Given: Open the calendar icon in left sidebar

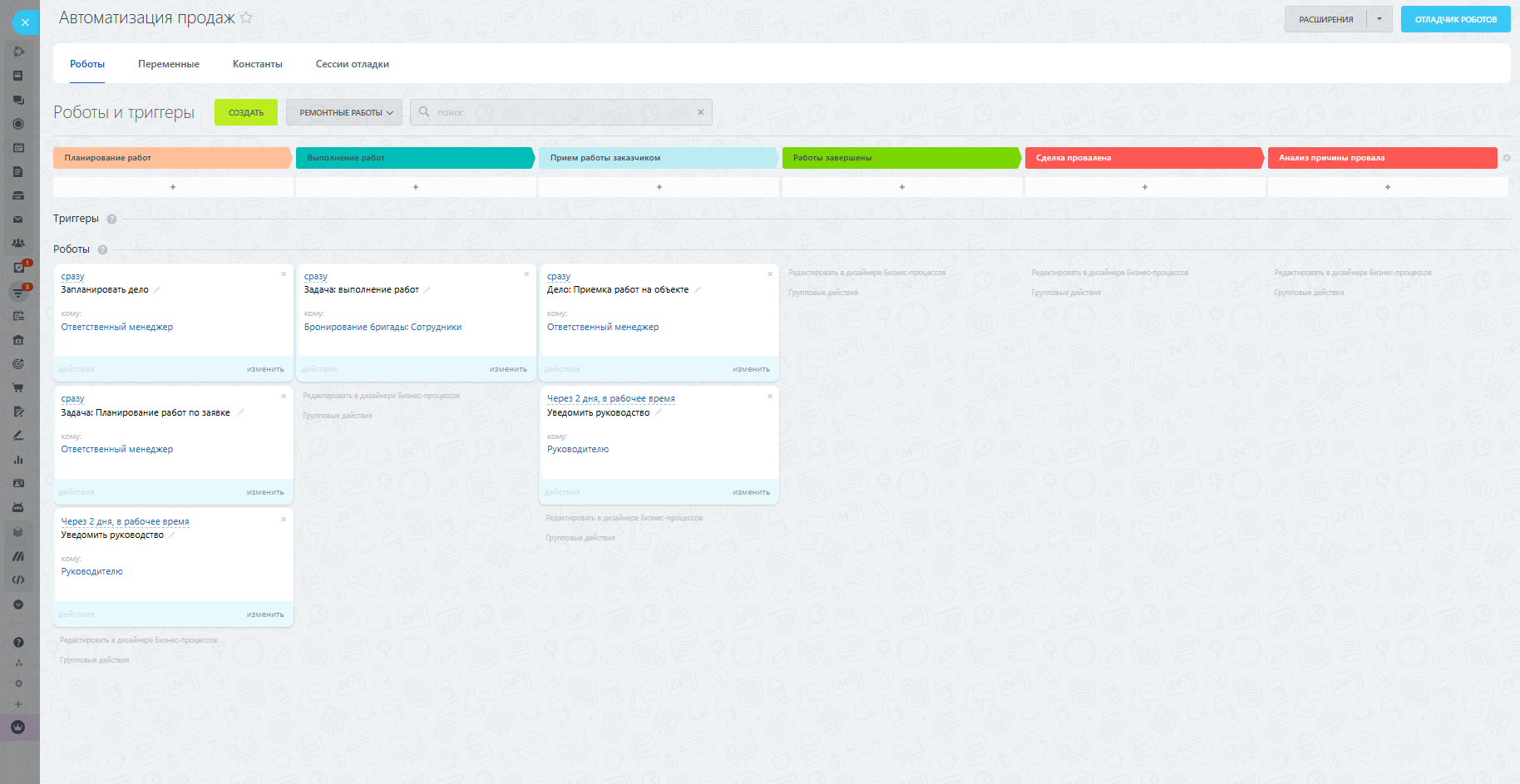Looking at the screenshot, I should coord(18,148).
